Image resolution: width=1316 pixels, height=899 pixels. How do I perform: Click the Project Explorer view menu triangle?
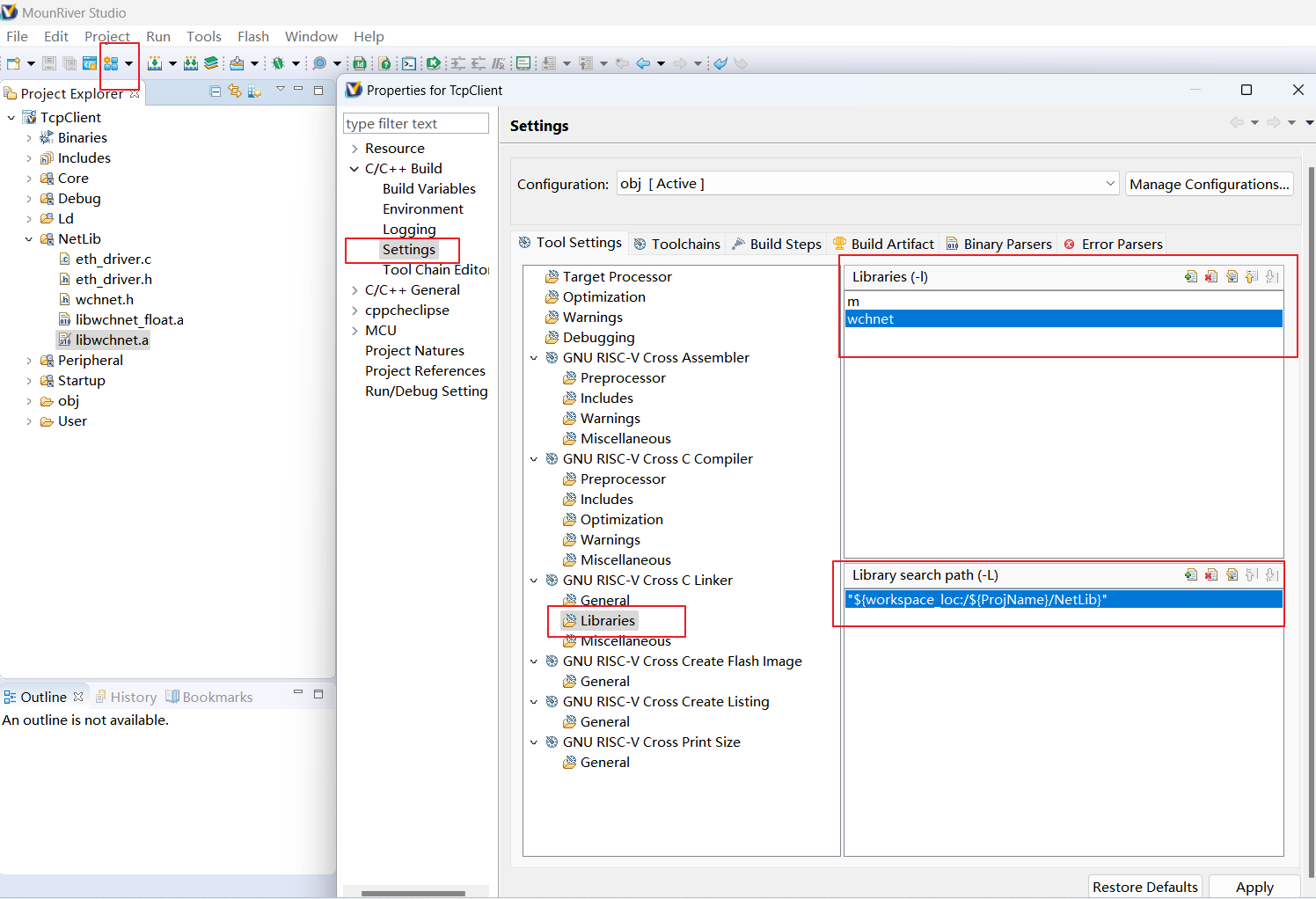pos(280,89)
